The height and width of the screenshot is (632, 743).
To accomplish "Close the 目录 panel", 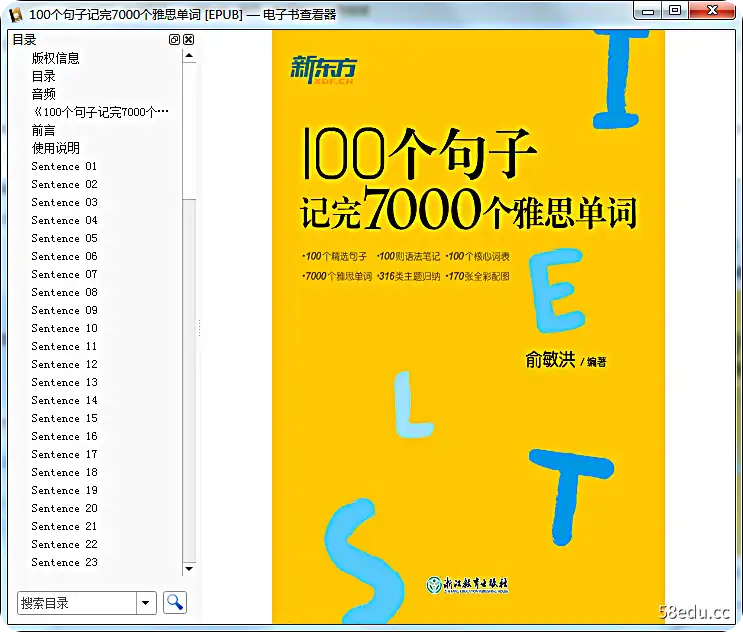I will point(189,40).
